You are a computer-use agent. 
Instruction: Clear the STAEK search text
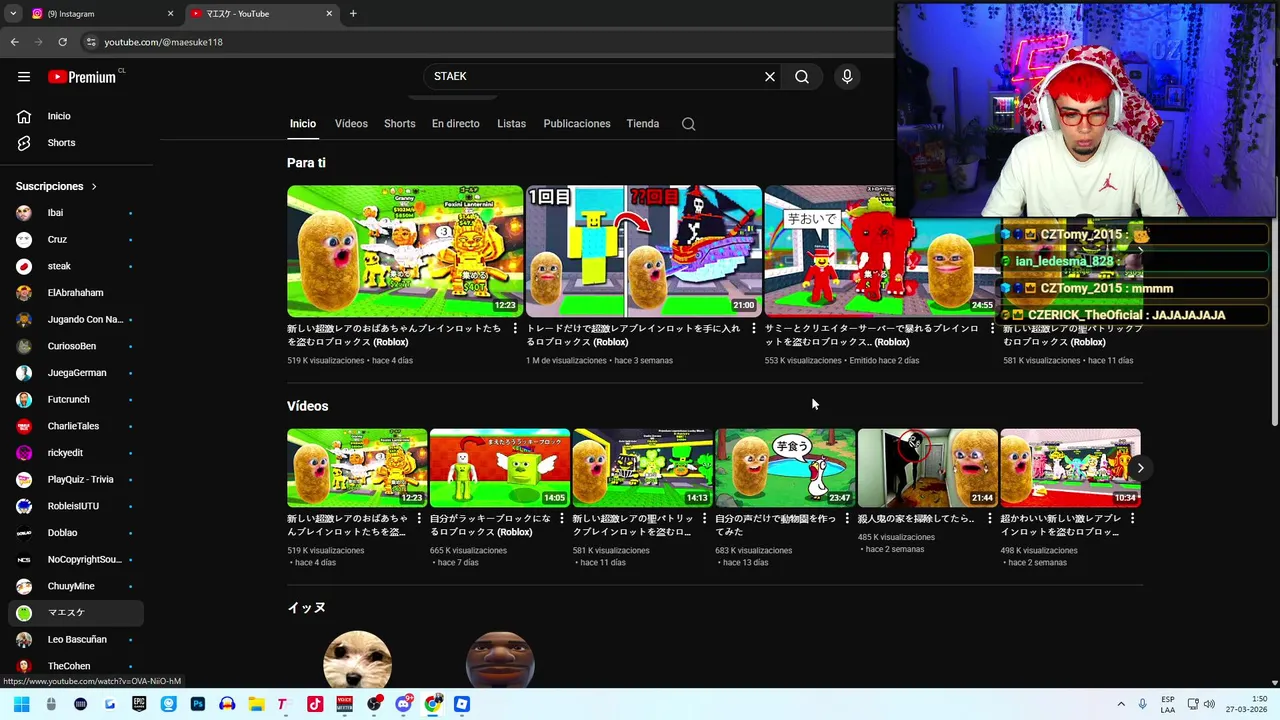[x=770, y=77]
